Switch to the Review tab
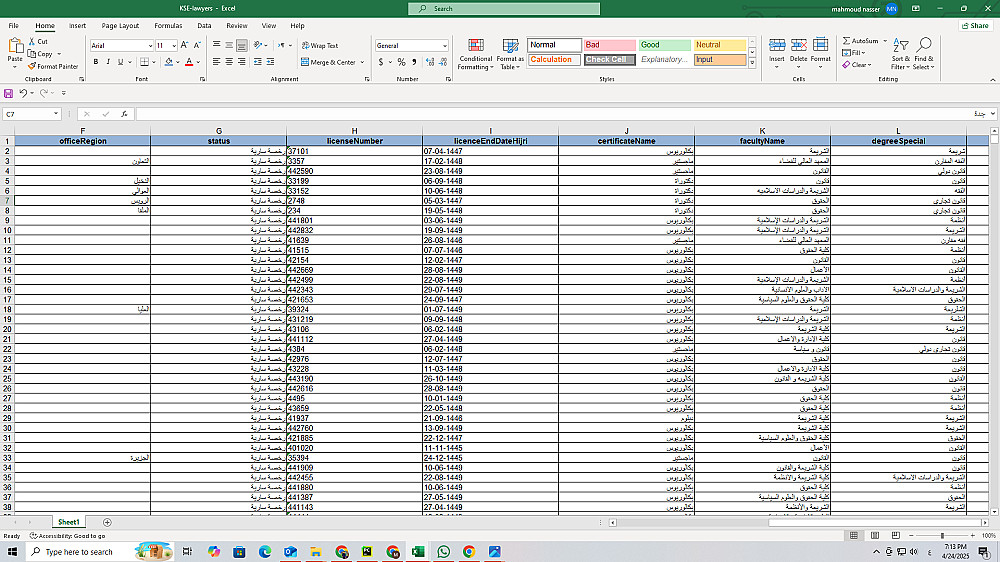1000x562 pixels. point(237,26)
